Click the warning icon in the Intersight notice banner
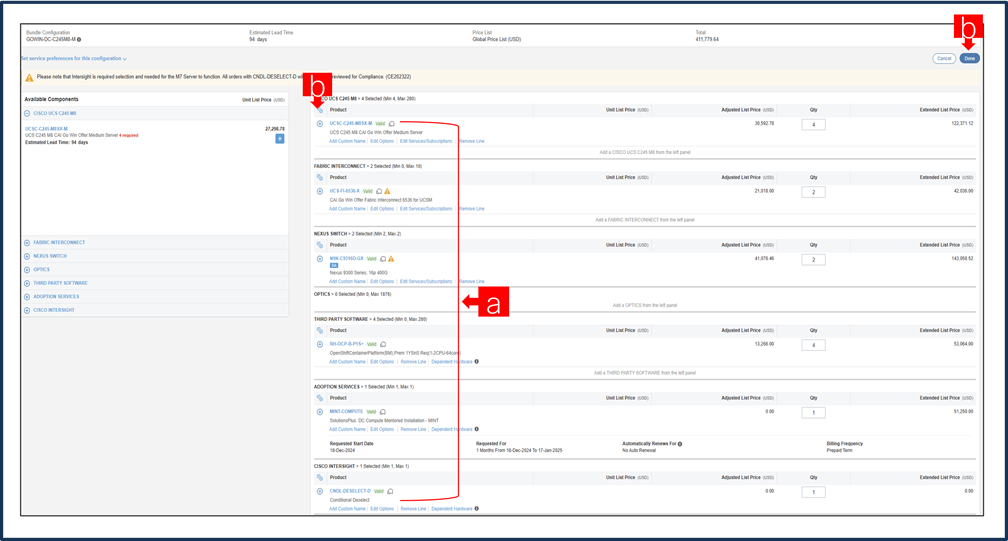The image size is (1008, 541). [x=29, y=78]
